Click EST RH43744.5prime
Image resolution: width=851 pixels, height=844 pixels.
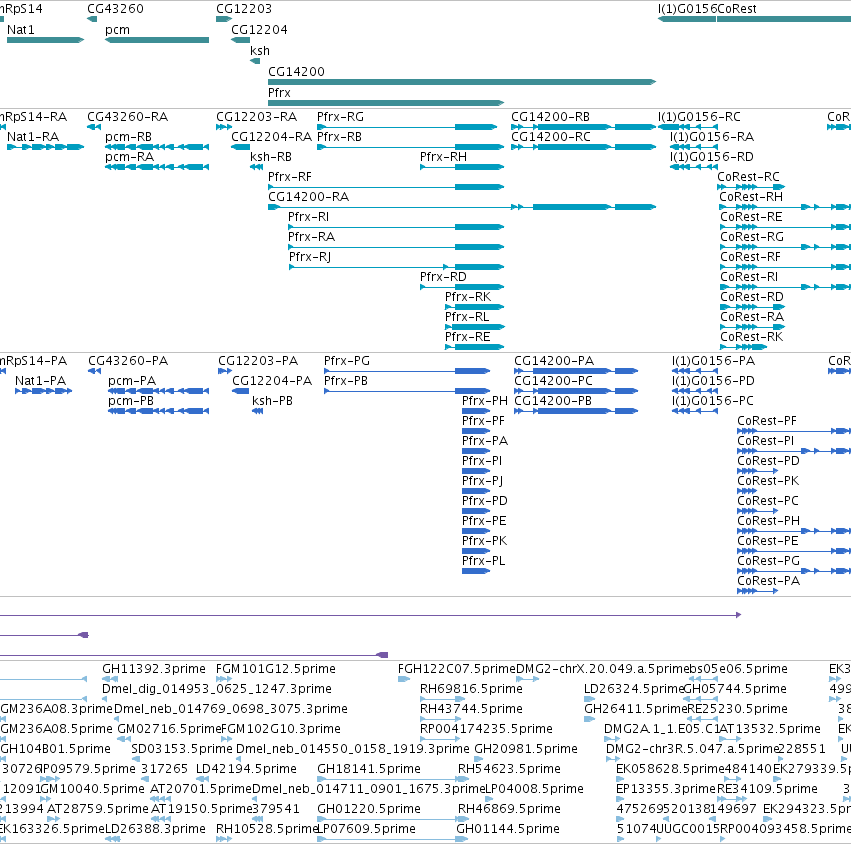[x=441, y=719]
